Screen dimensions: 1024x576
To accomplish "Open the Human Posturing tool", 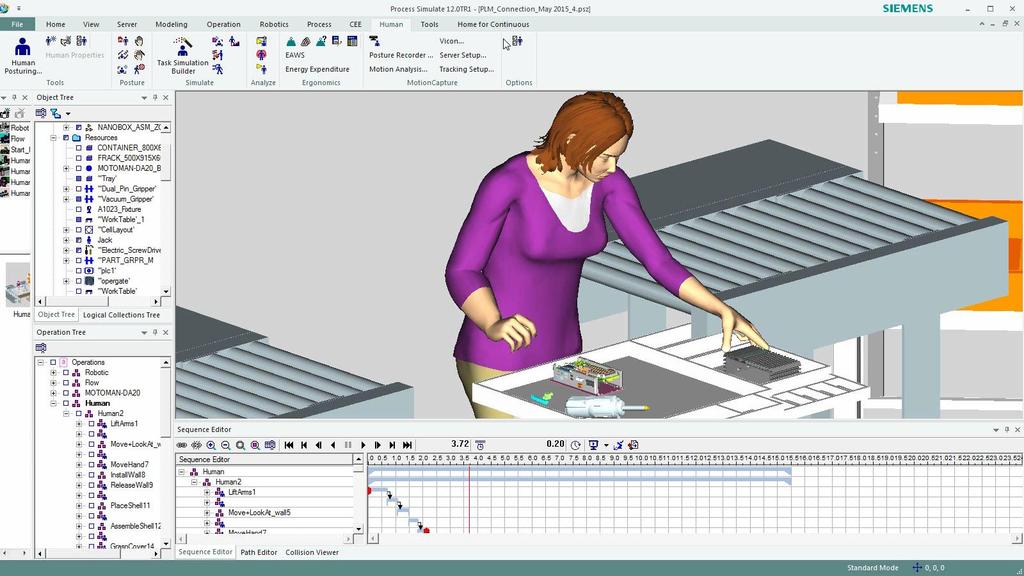I will tap(23, 56).
